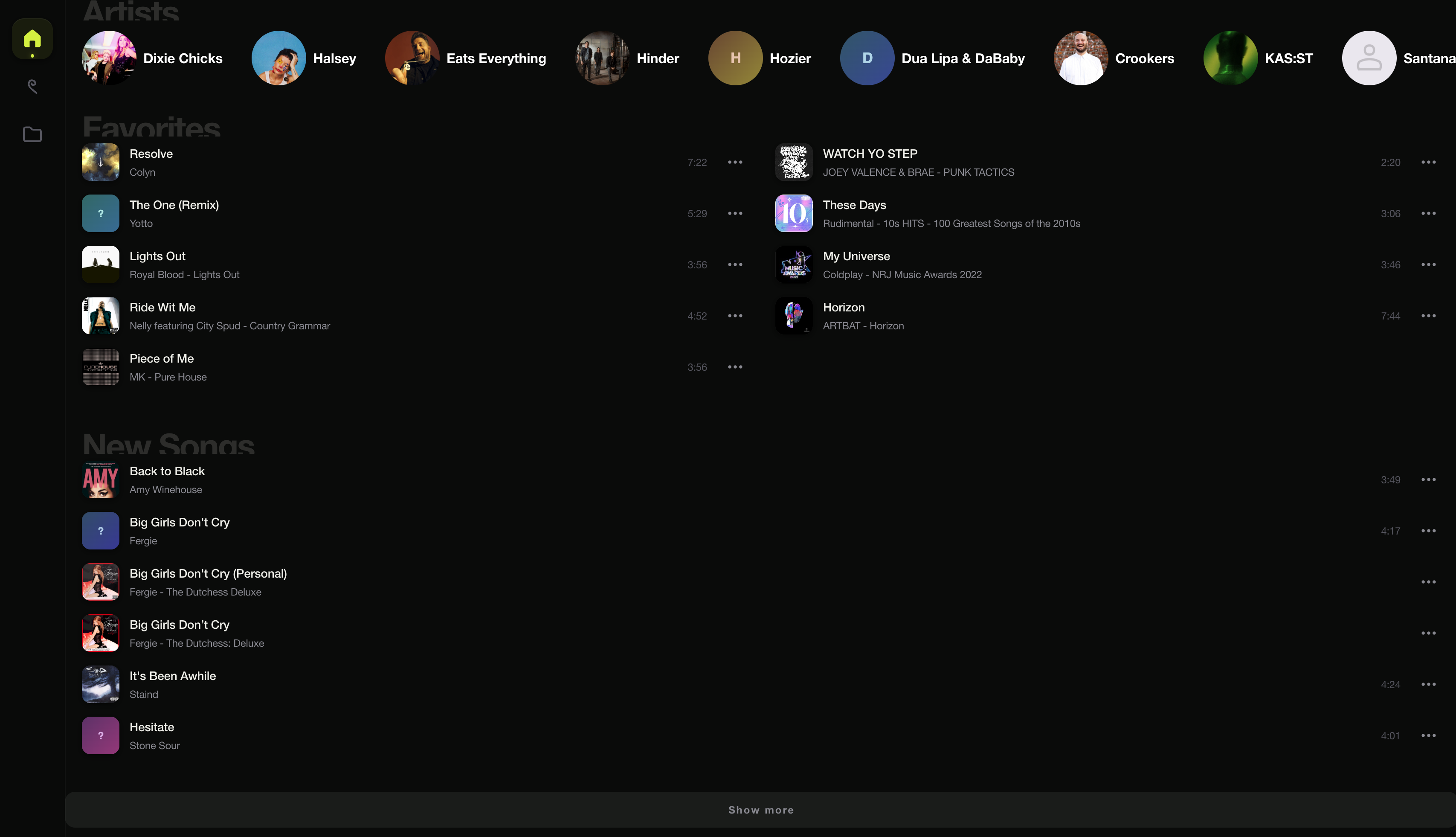
Task: Open more options for Resolve
Action: click(735, 162)
